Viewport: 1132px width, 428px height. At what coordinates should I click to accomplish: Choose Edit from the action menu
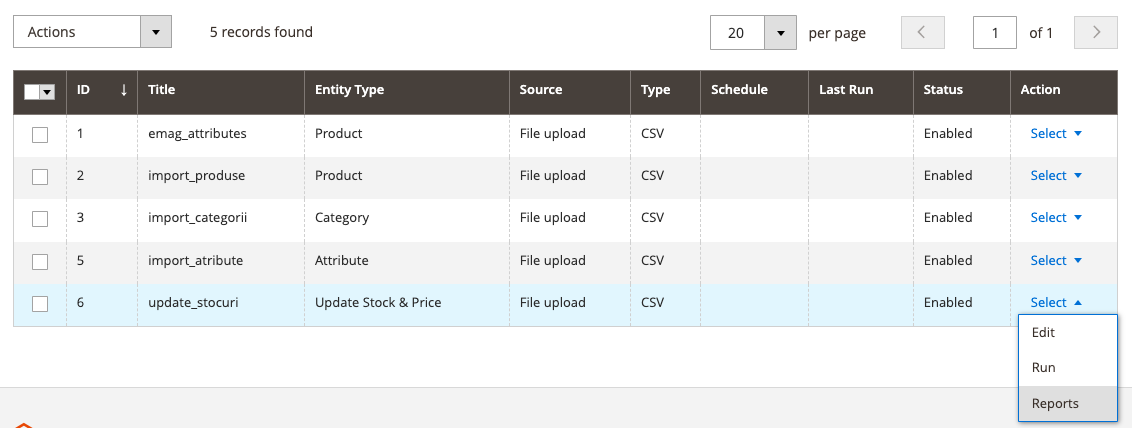[1068, 333]
